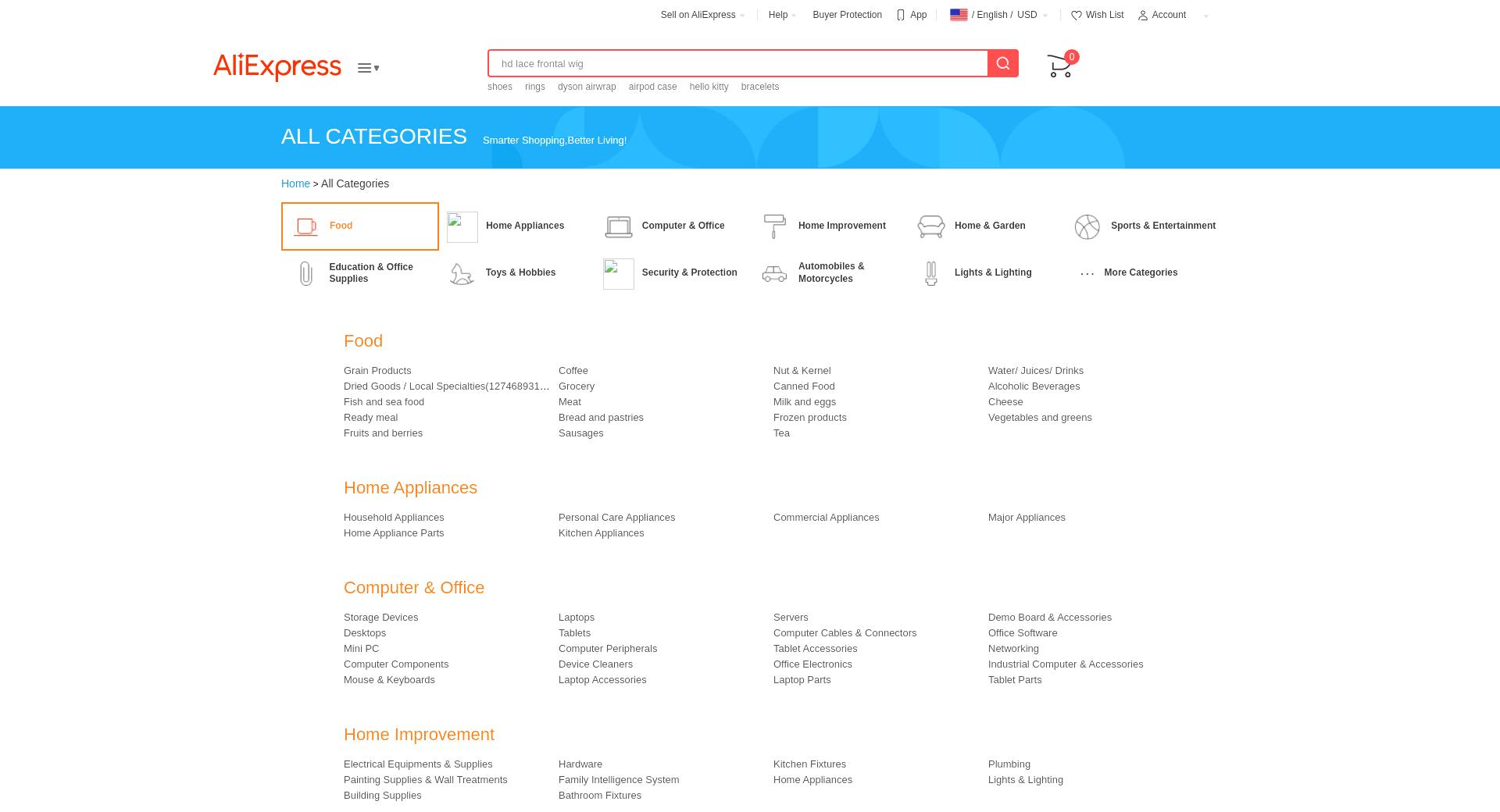Expand the Help dropdown menu
This screenshot has height=812, width=1500.
coord(782,15)
